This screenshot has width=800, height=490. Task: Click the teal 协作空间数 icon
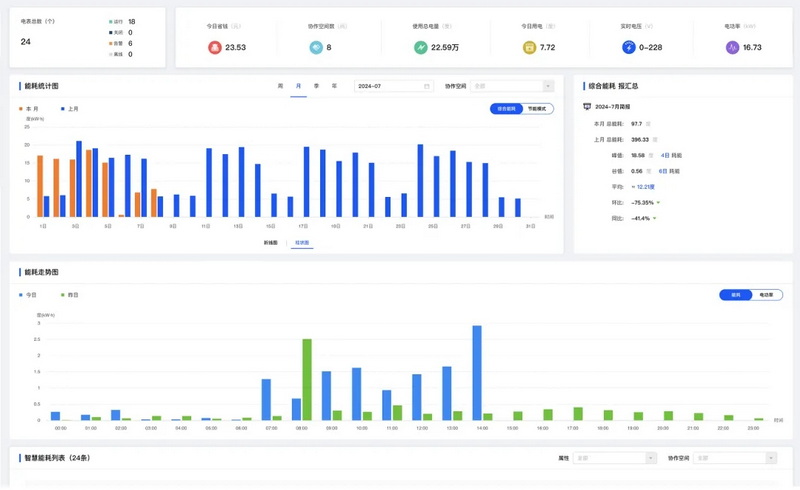pos(316,47)
